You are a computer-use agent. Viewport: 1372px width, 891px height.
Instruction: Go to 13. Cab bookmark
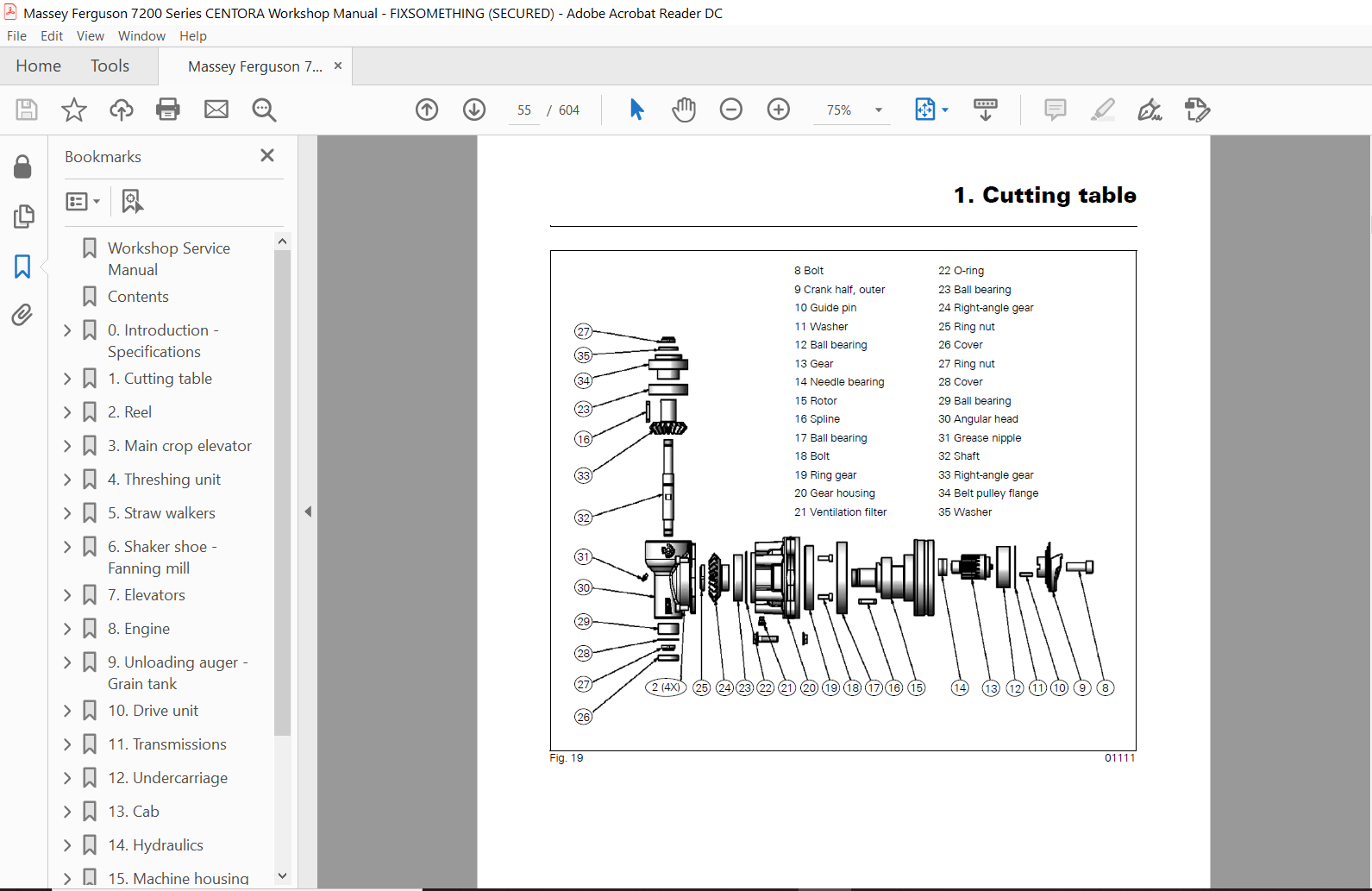pos(134,812)
